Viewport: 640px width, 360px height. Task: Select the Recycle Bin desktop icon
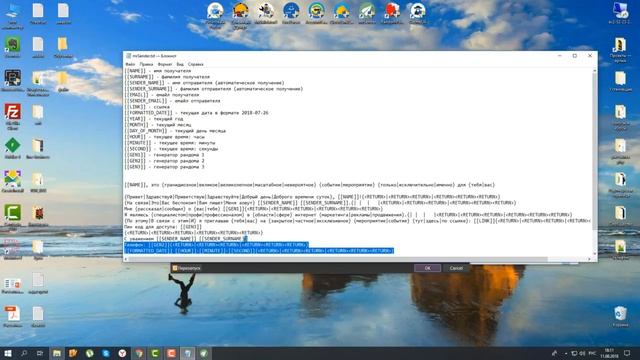tap(620, 316)
